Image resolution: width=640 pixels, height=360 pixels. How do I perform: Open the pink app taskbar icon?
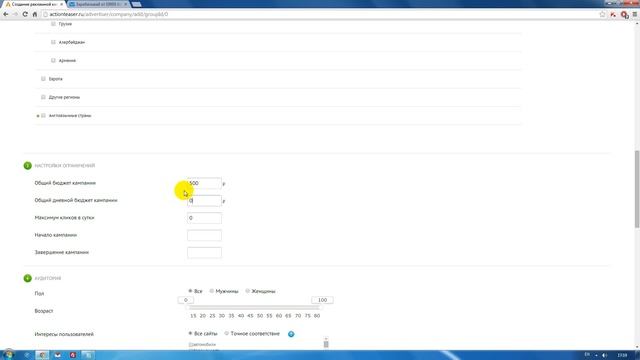point(73,355)
